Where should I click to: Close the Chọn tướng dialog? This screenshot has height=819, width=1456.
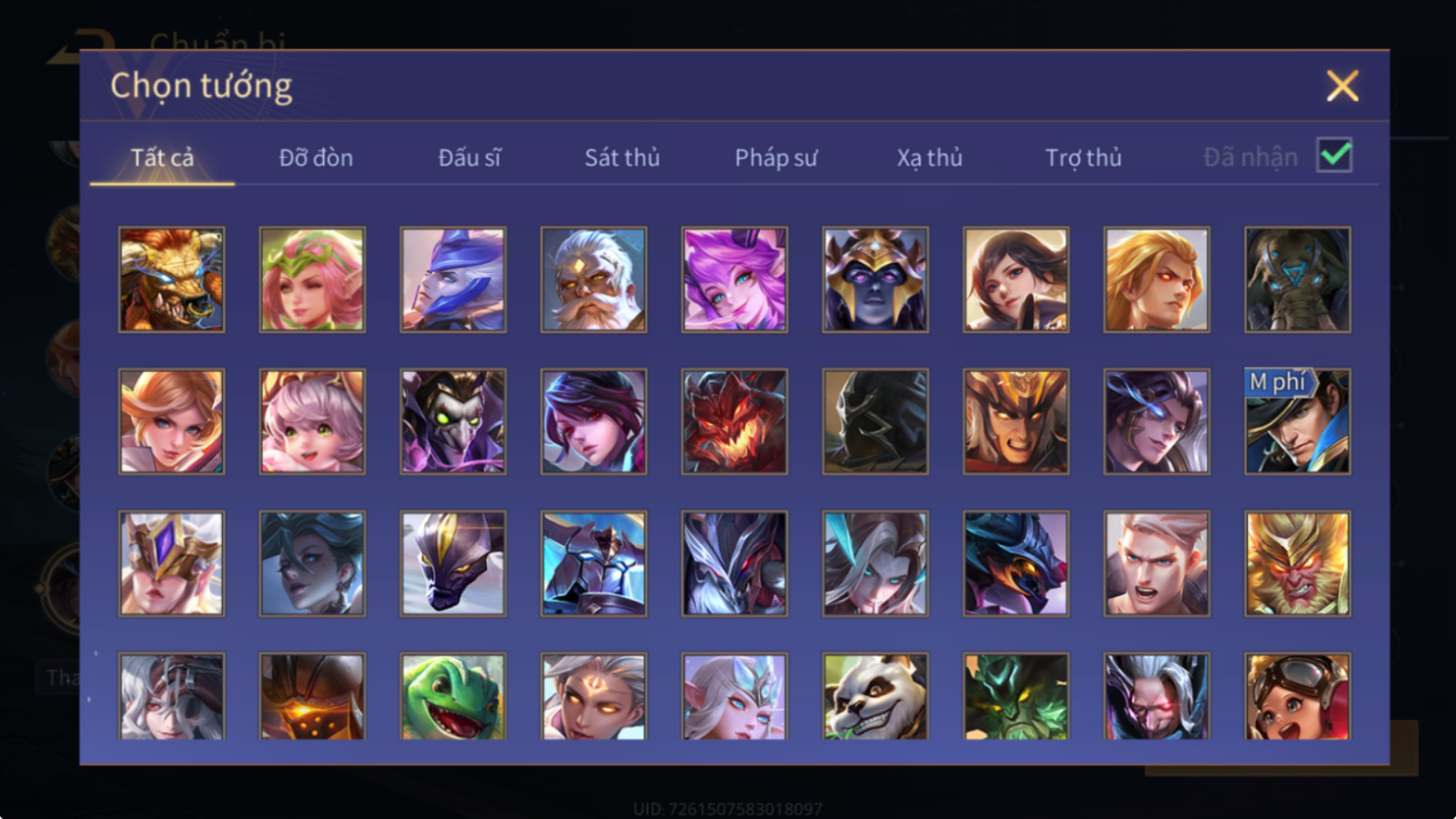[1342, 85]
